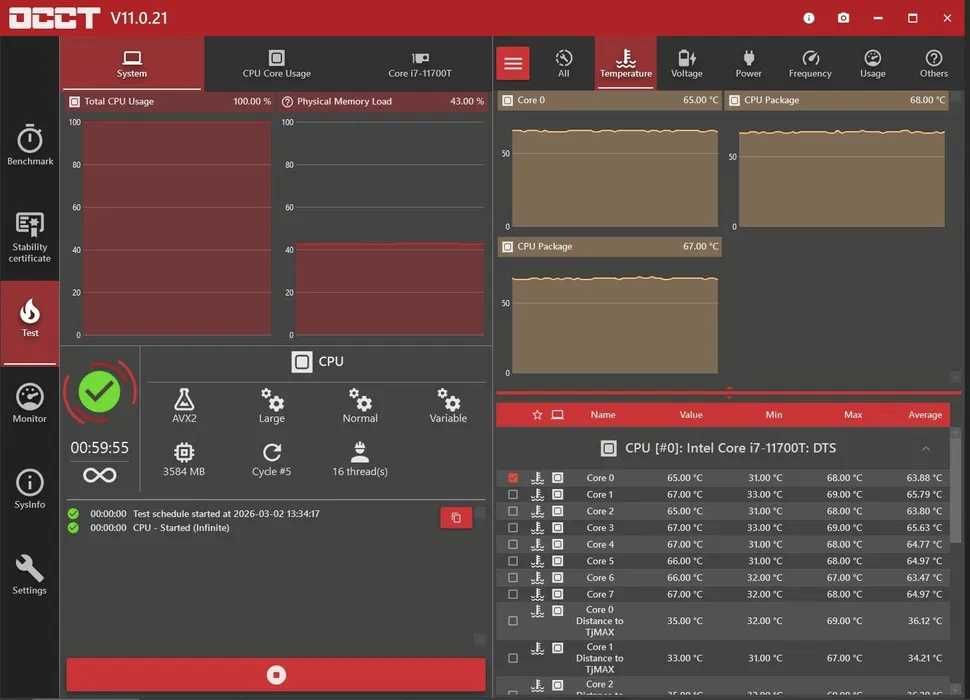This screenshot has width=970, height=700.
Task: Open the Stability certificate section
Action: (x=30, y=237)
